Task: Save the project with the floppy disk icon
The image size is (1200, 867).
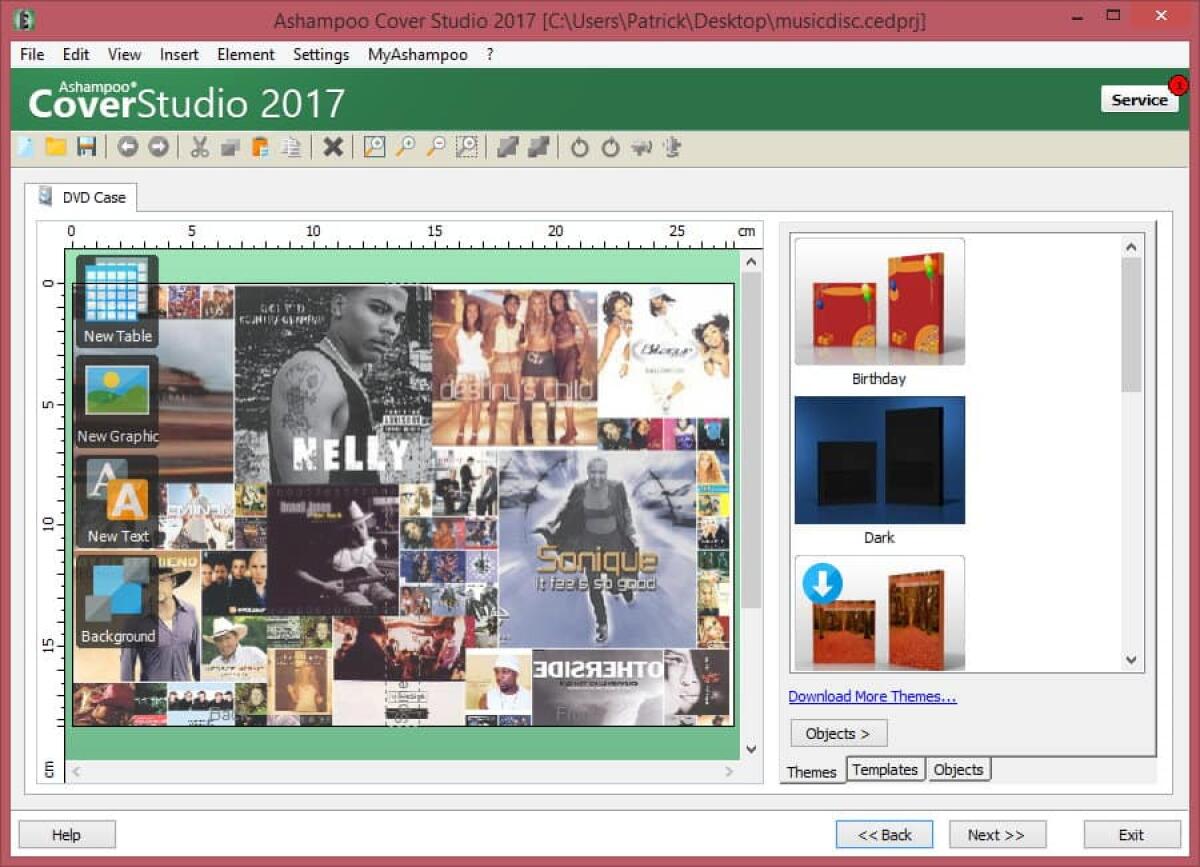Action: pos(87,147)
